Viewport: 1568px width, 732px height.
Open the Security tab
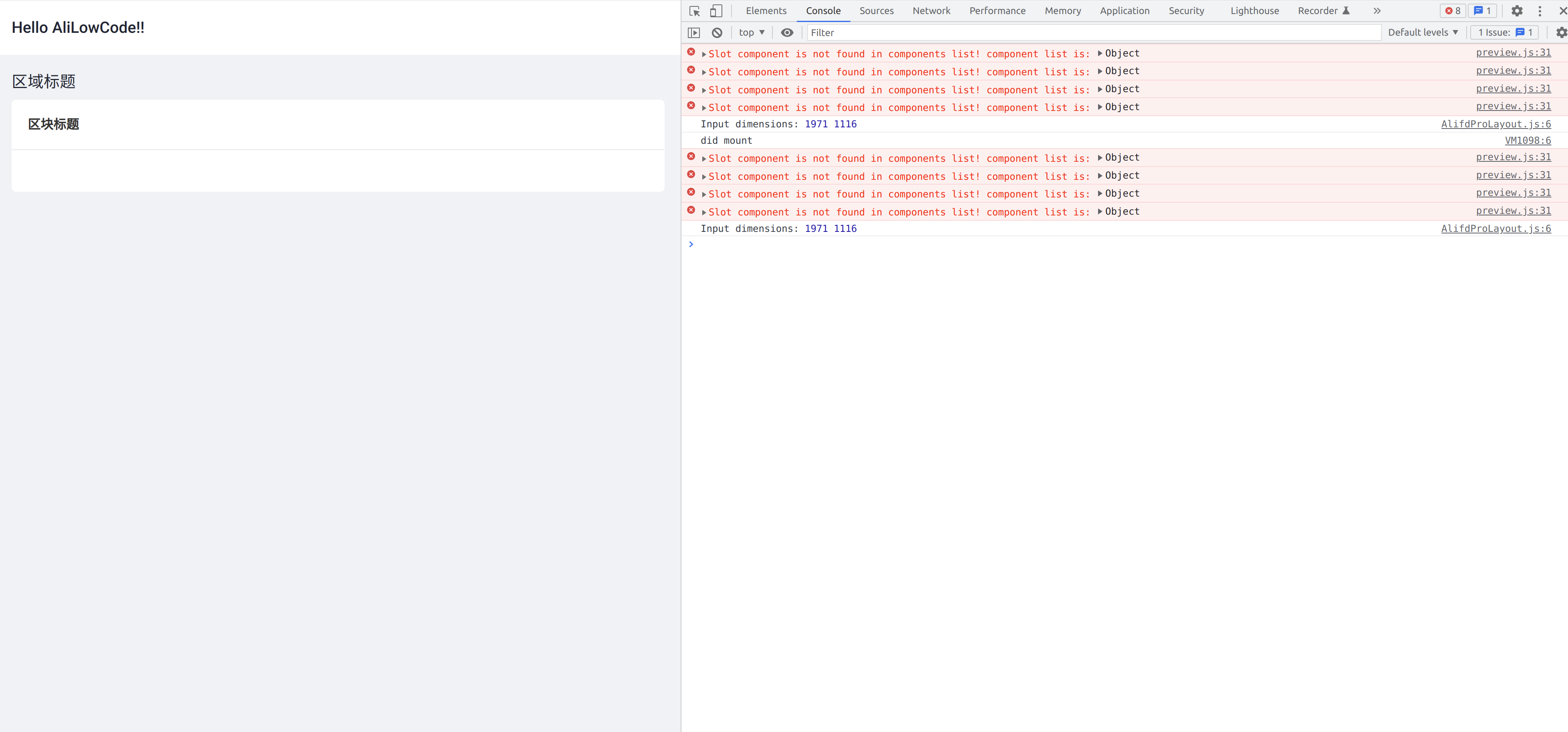[1186, 11]
